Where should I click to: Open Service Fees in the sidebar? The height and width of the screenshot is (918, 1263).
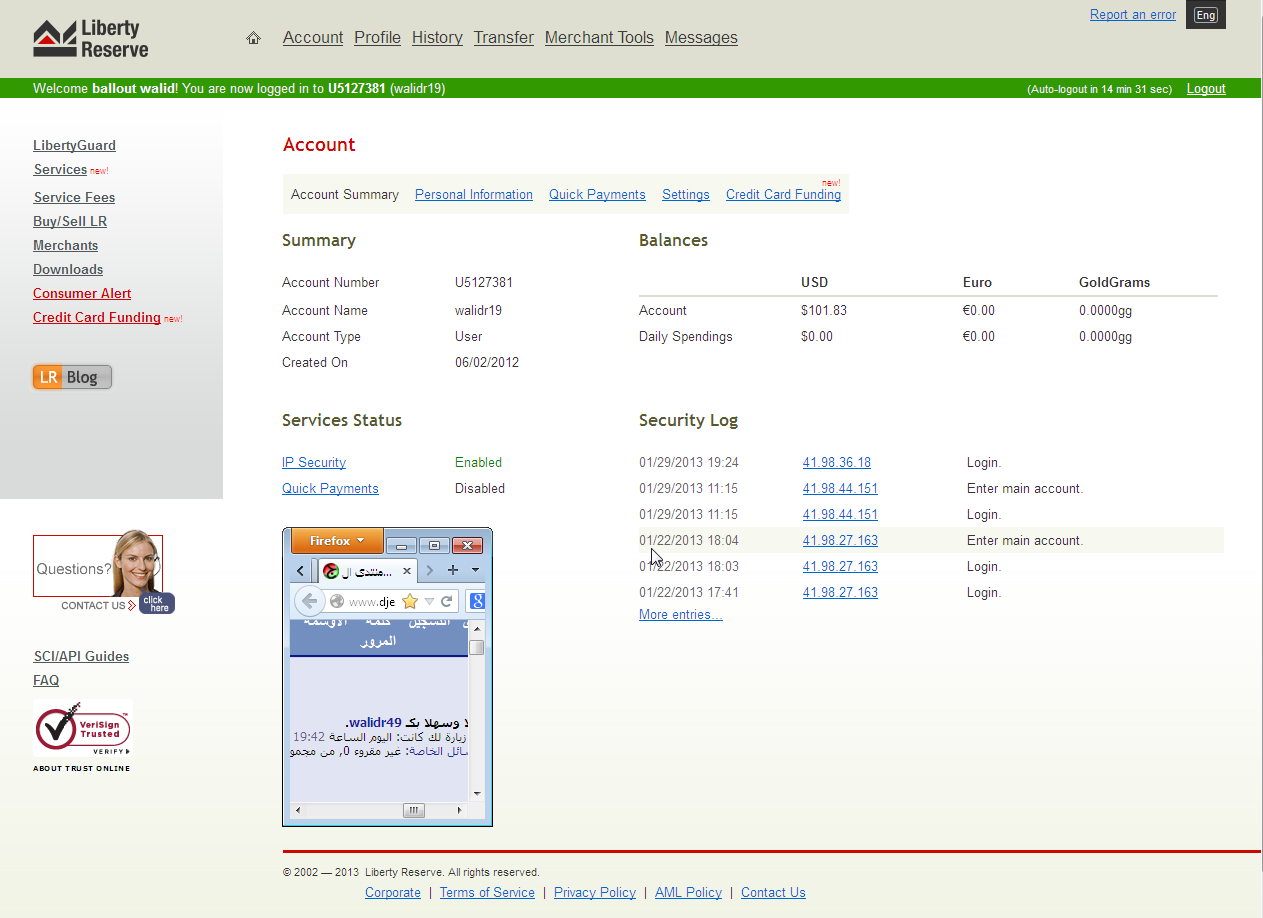[74, 198]
